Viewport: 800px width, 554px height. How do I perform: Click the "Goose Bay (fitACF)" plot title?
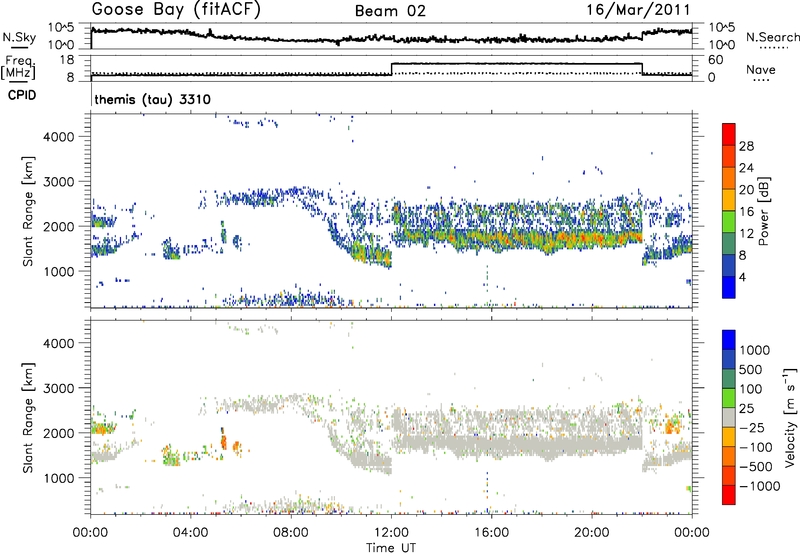pyautogui.click(x=176, y=10)
